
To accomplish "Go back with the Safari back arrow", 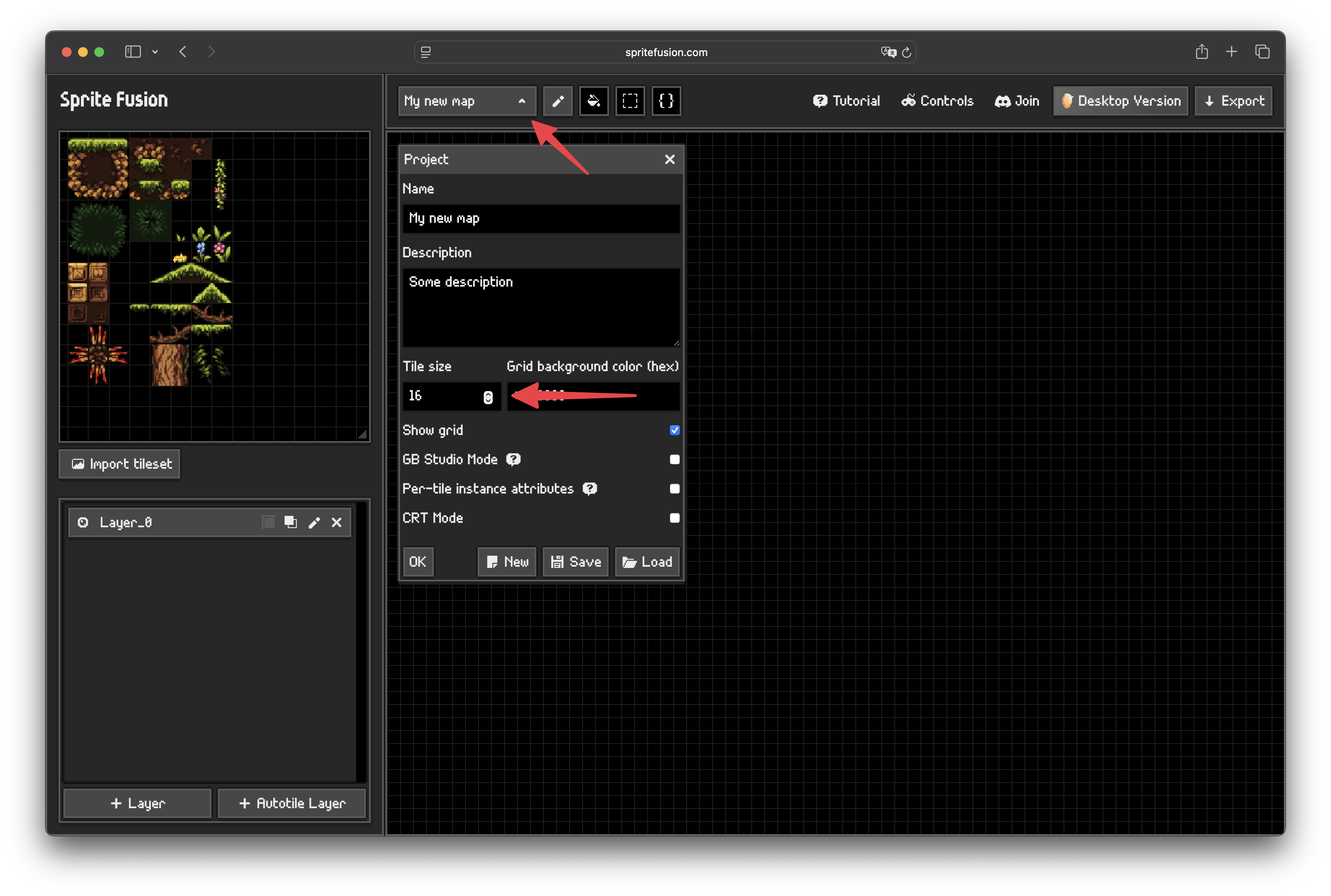I will click(183, 52).
